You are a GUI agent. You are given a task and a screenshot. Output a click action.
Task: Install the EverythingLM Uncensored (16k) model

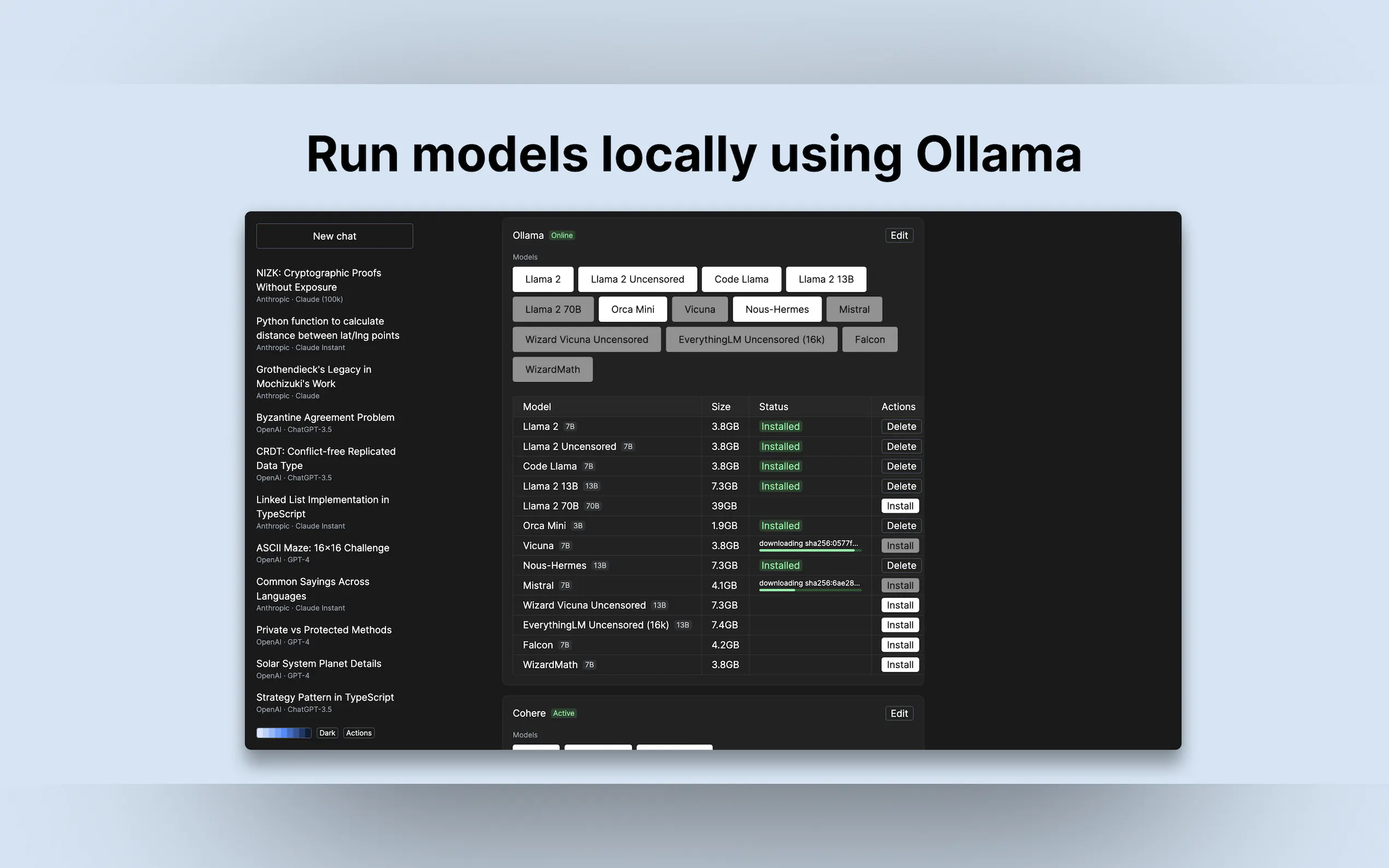pyautogui.click(x=900, y=625)
